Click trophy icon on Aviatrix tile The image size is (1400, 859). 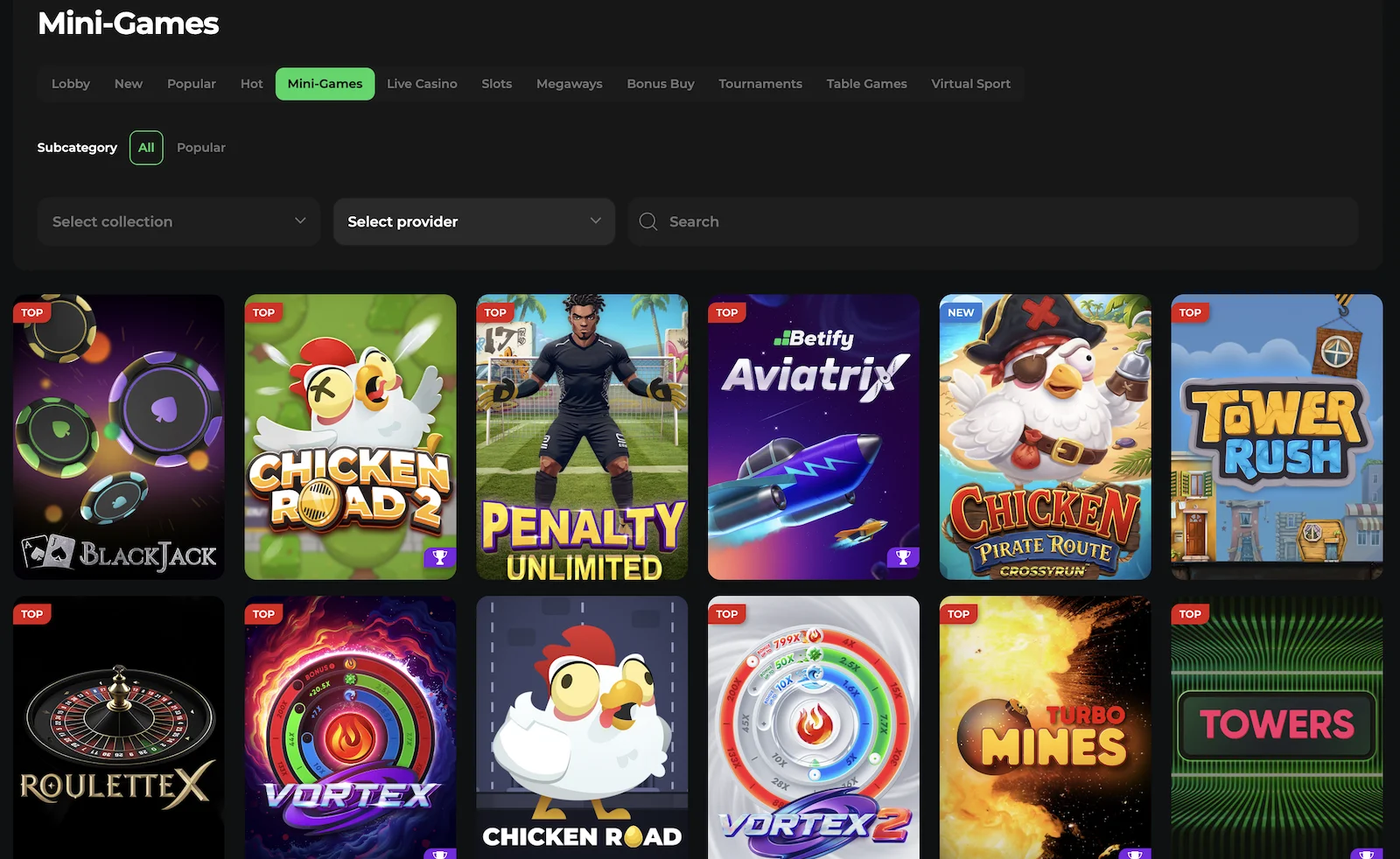pos(903,557)
